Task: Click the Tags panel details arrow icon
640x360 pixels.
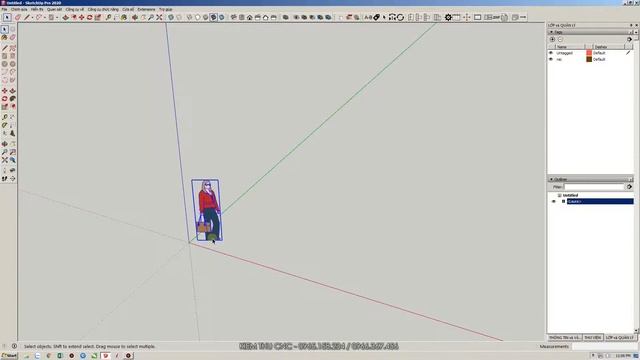Action: point(629,39)
